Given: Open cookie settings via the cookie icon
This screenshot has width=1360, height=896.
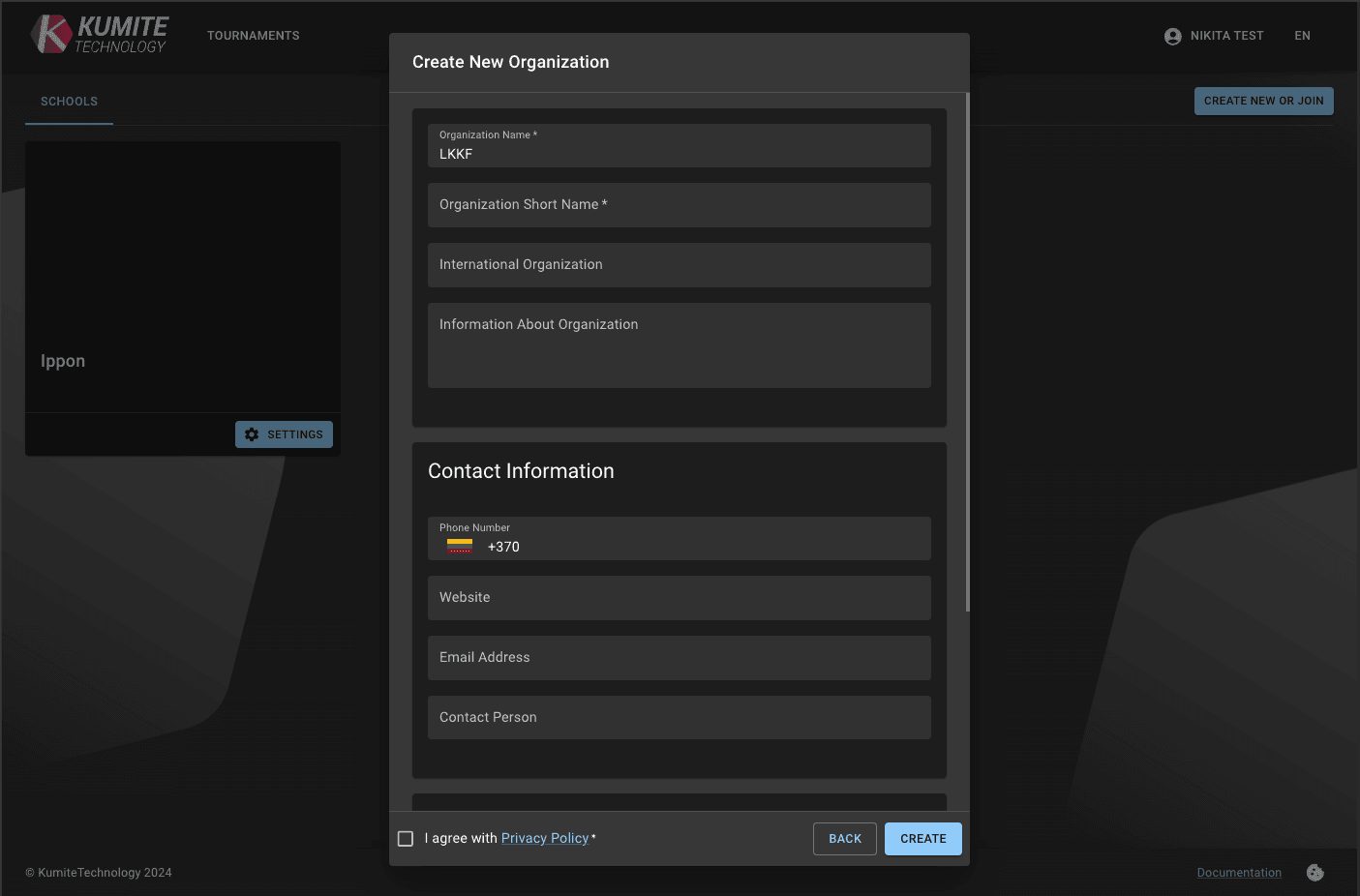Looking at the screenshot, I should [x=1315, y=872].
